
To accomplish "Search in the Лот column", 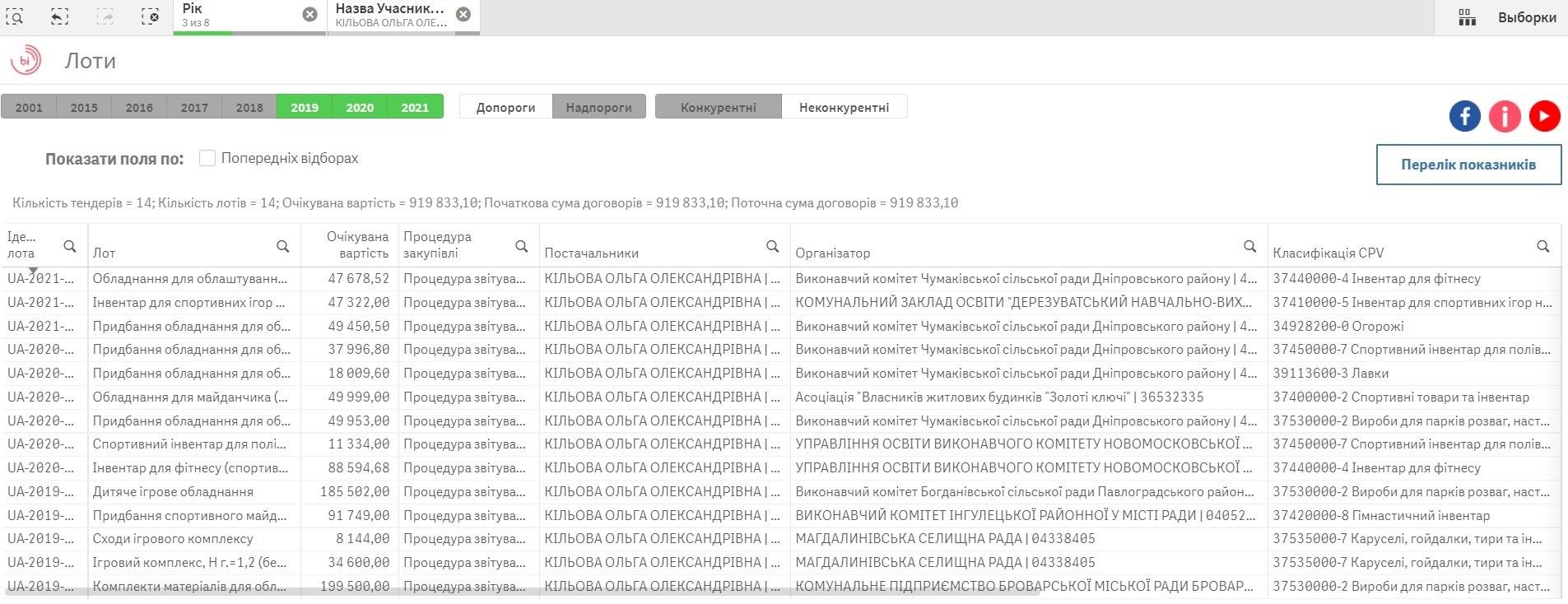I will coord(282,246).
